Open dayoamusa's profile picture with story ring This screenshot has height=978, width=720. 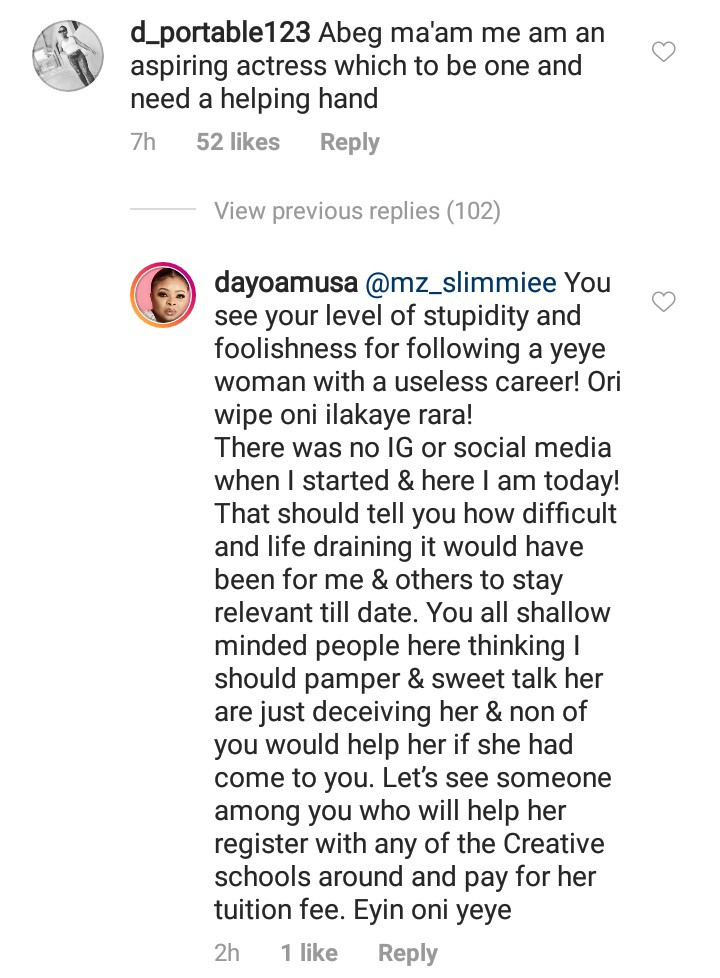[x=163, y=295]
